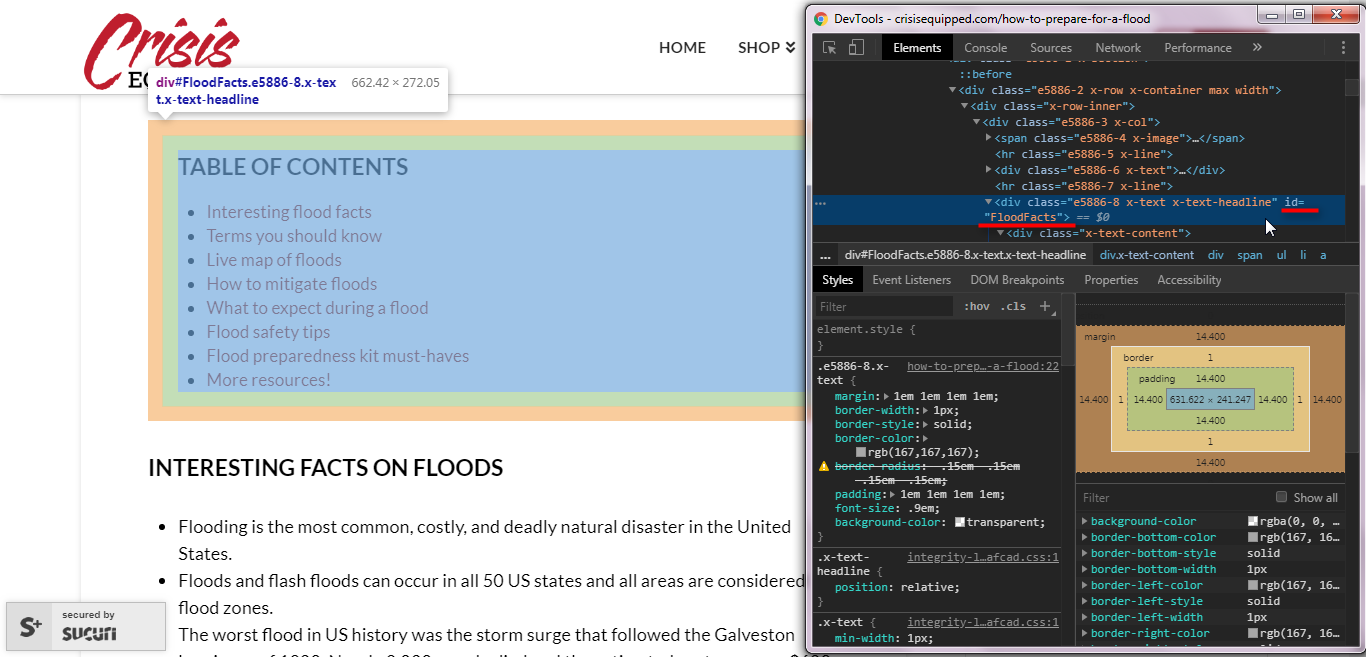Collapse the x-text-content div node

(x=1000, y=234)
